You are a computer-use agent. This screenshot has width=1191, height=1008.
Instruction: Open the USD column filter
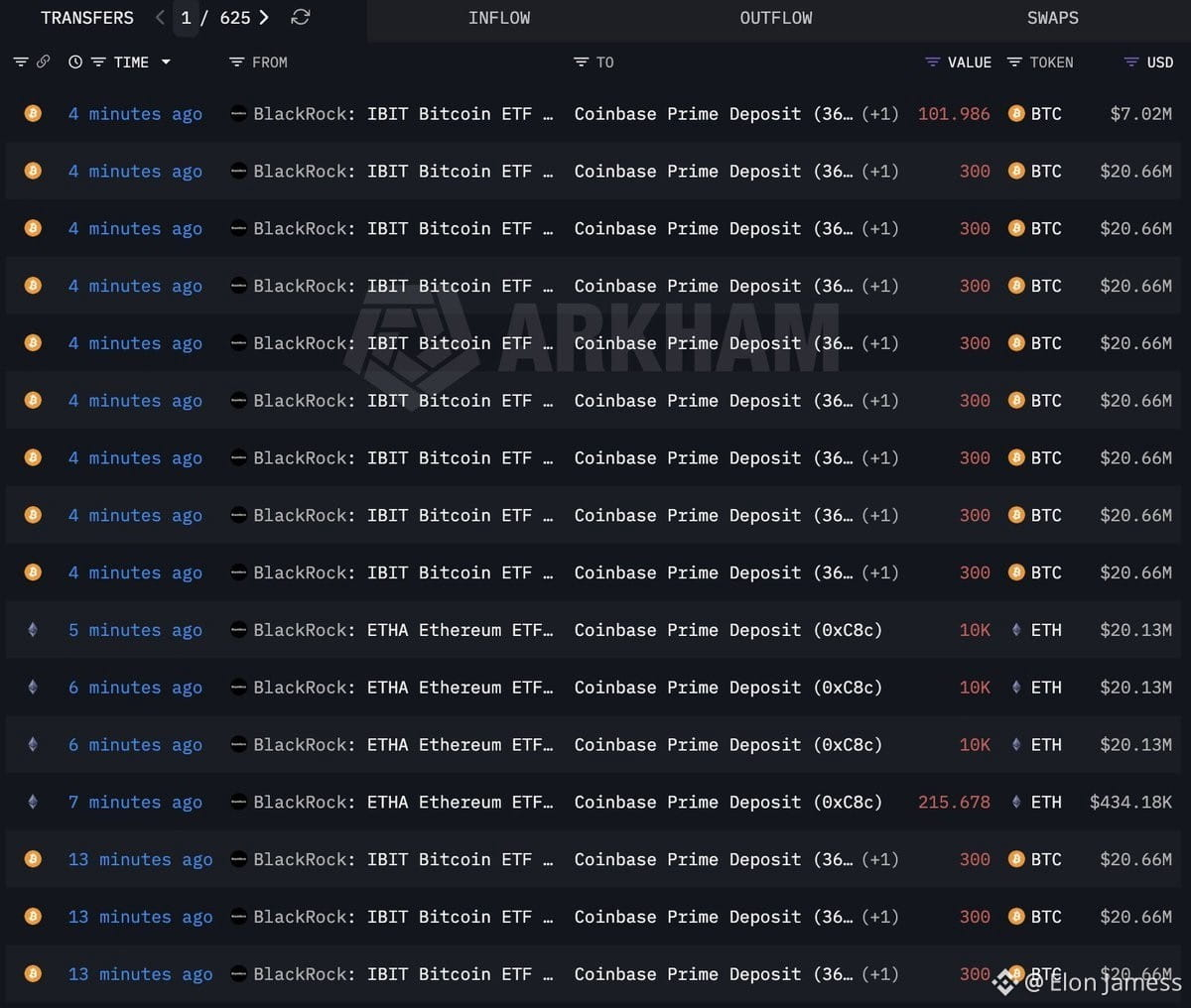(x=1131, y=62)
